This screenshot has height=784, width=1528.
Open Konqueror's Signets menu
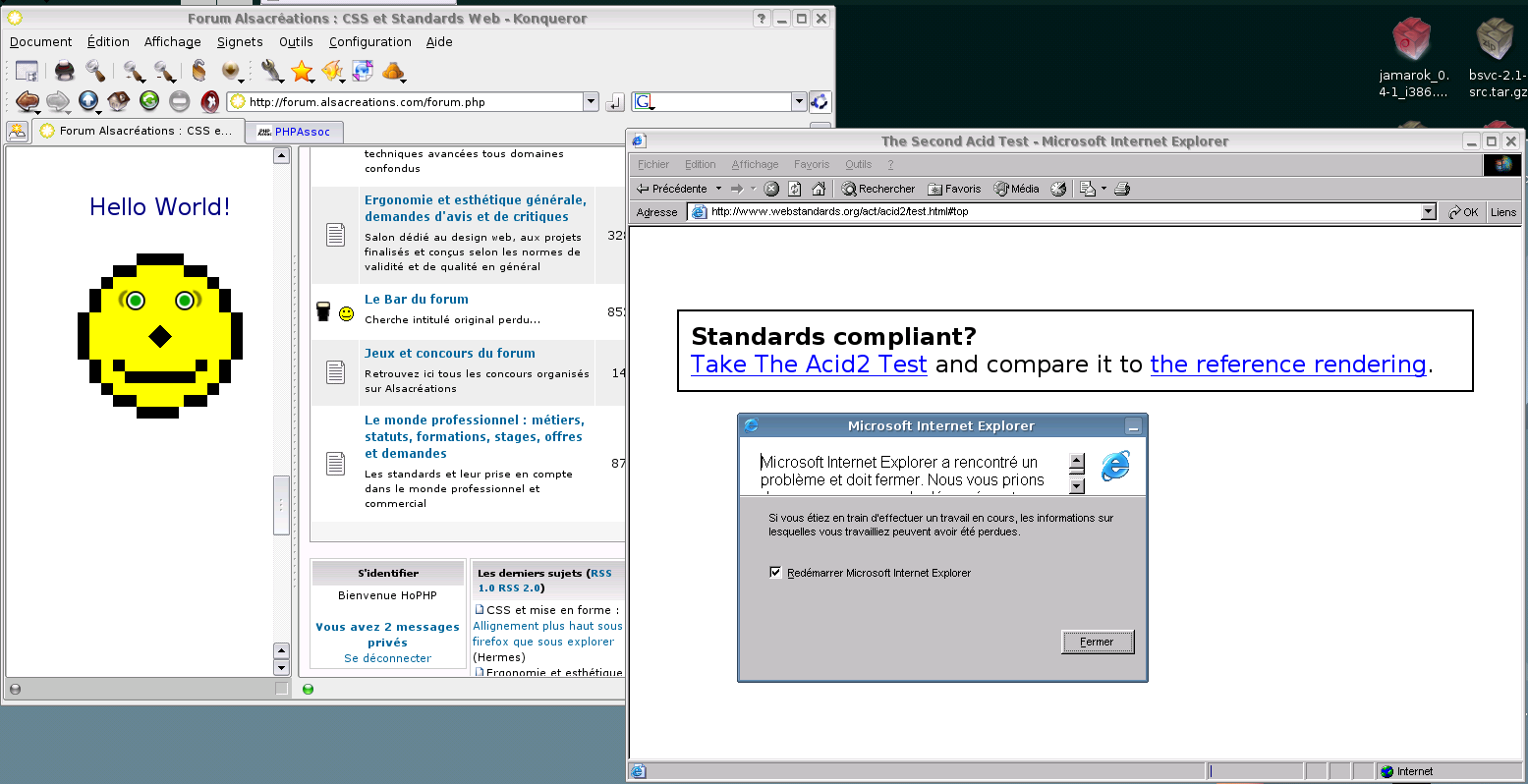click(x=240, y=42)
